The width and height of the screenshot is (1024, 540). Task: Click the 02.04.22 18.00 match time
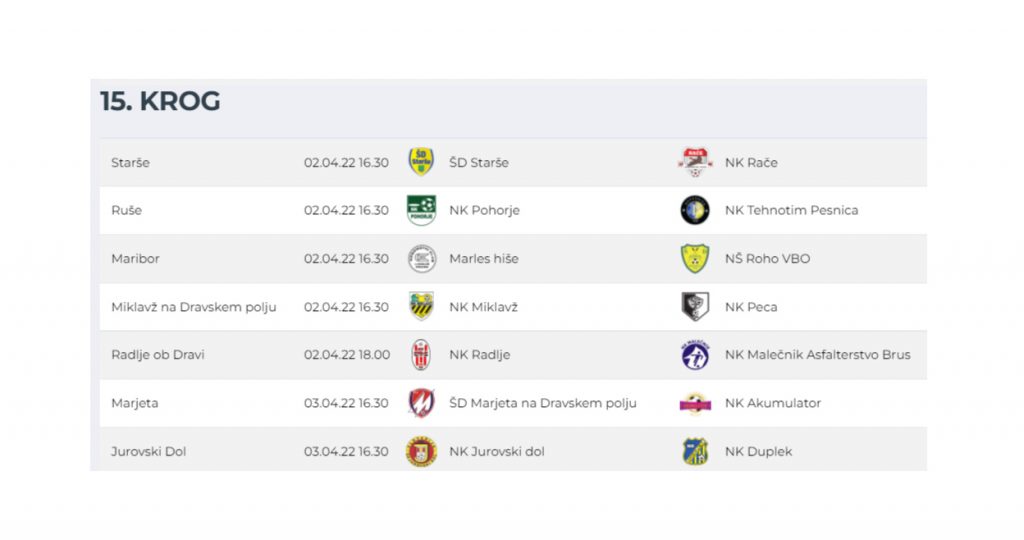346,355
